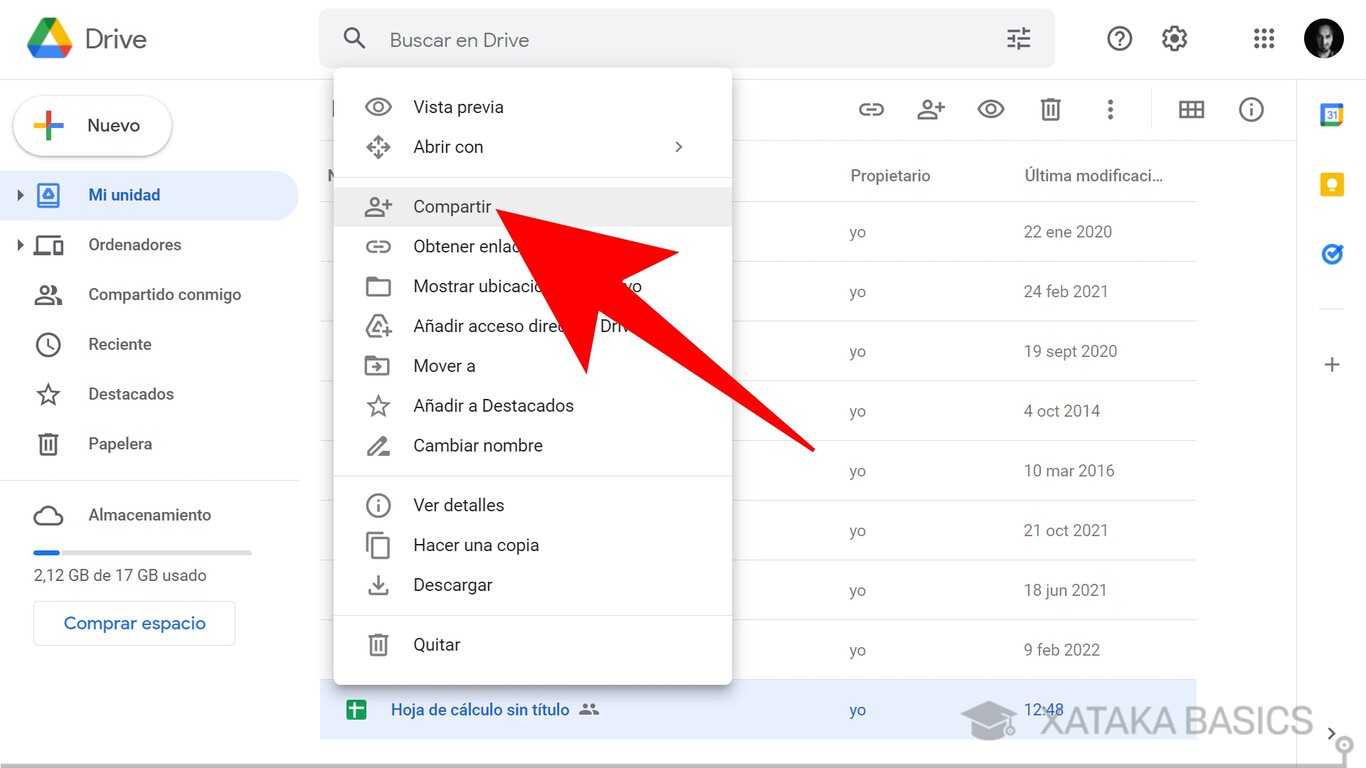This screenshot has height=768, width=1366.
Task: Open the Settings gear icon
Action: 1174,39
